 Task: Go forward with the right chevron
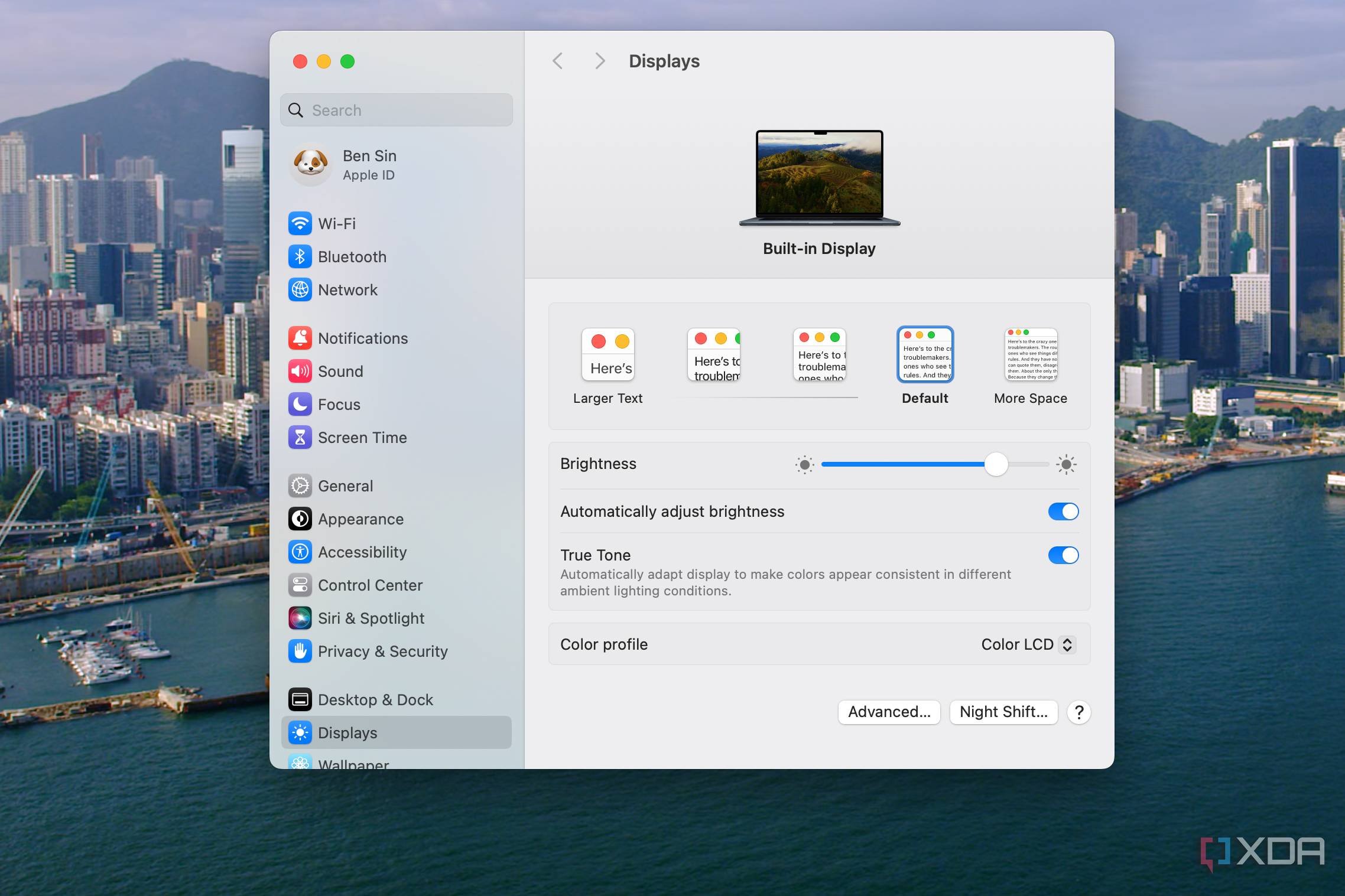(x=600, y=61)
